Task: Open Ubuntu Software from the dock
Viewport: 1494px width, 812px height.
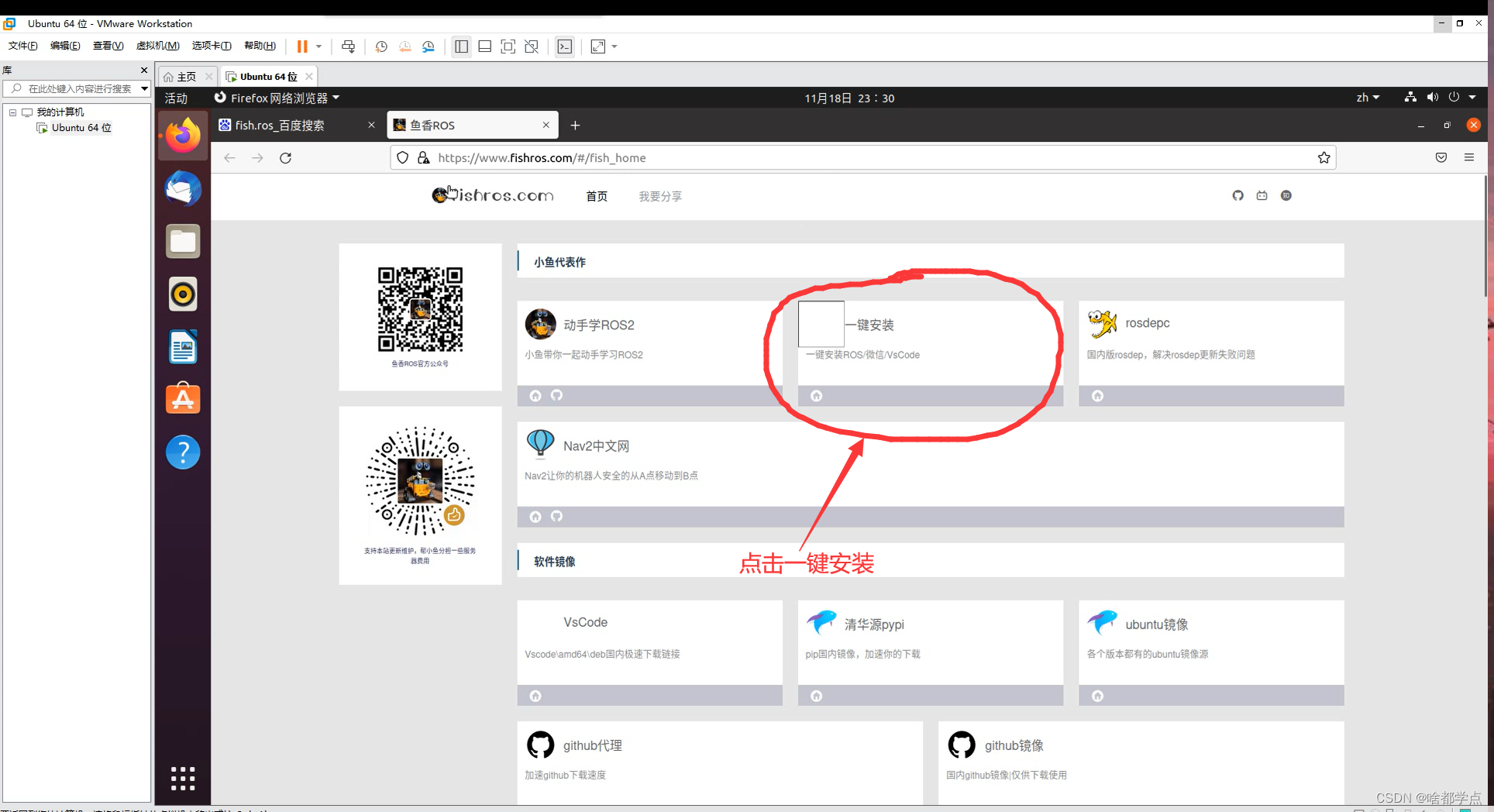Action: click(x=183, y=399)
